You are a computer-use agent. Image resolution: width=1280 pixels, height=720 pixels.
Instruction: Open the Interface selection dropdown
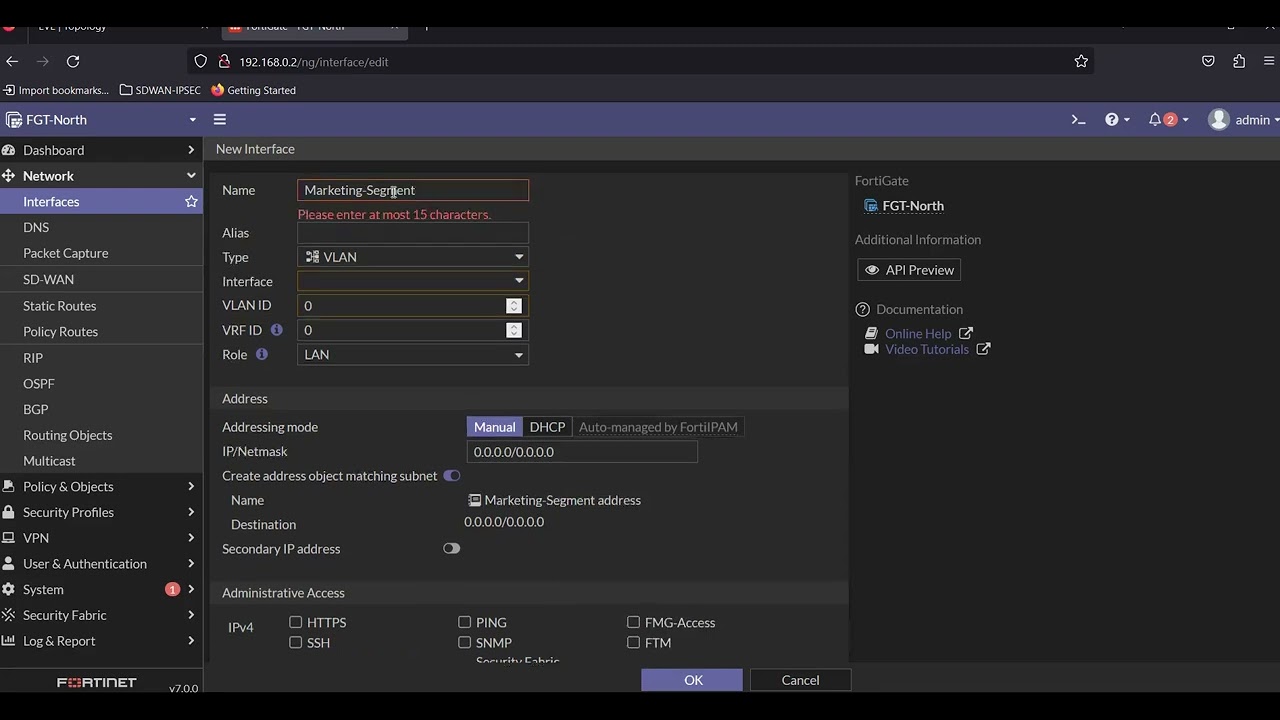(413, 281)
